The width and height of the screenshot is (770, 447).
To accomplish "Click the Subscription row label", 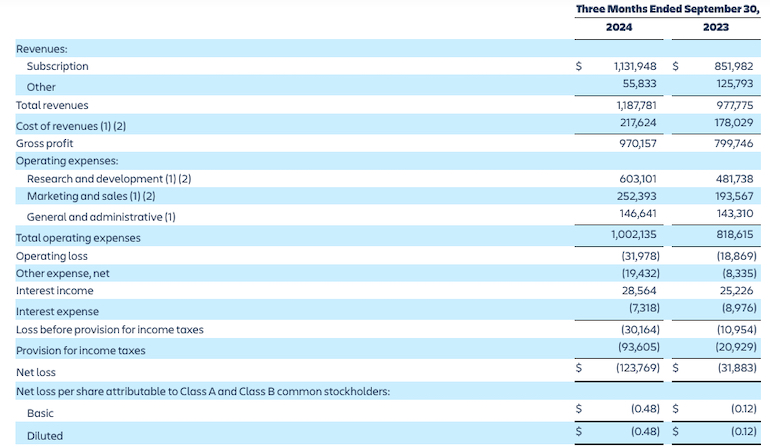I will click(57, 66).
